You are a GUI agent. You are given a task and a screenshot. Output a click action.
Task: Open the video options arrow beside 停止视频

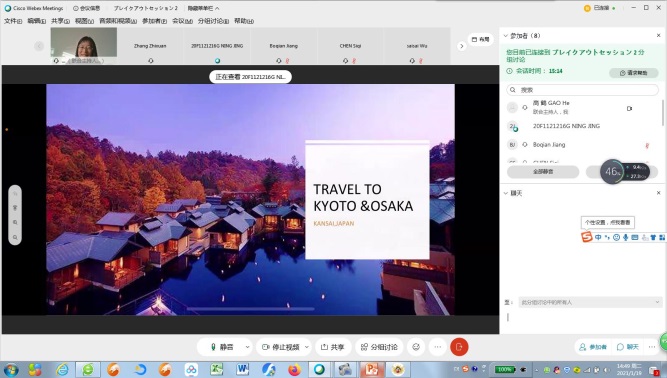(x=307, y=347)
